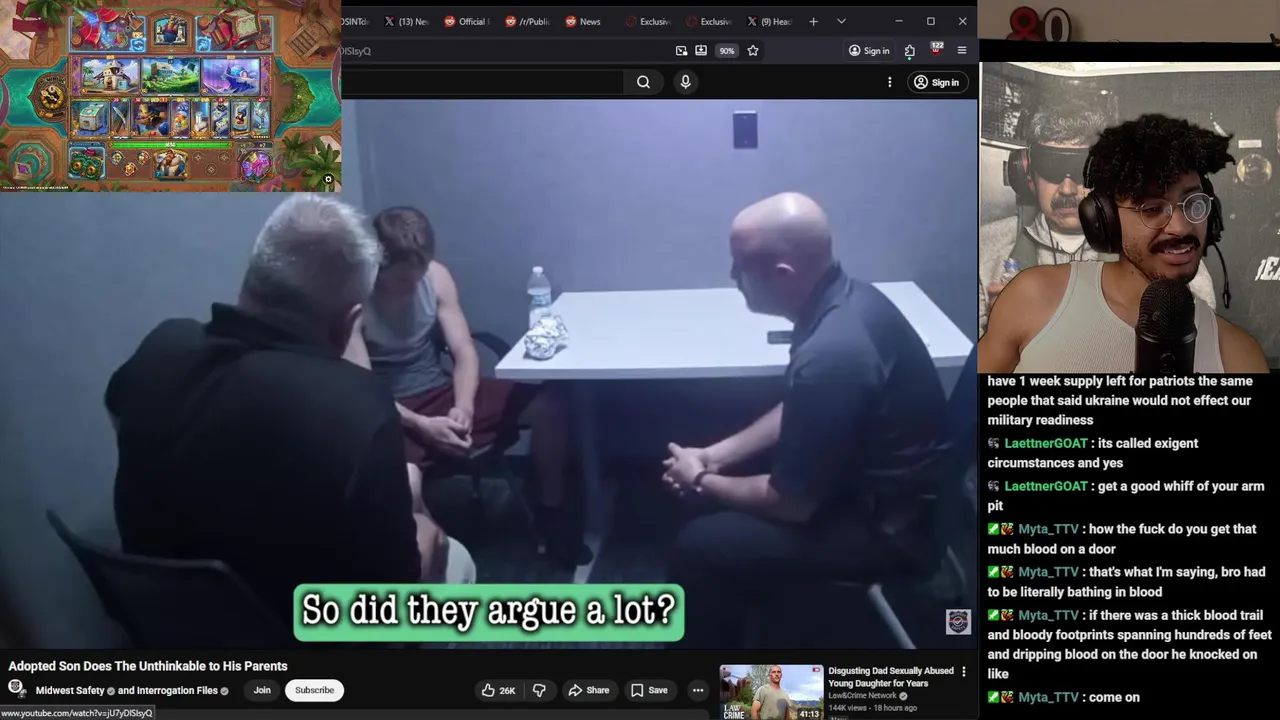Image resolution: width=1280 pixels, height=720 pixels.
Task: Click the card game overlay thumbnail
Action: [170, 95]
